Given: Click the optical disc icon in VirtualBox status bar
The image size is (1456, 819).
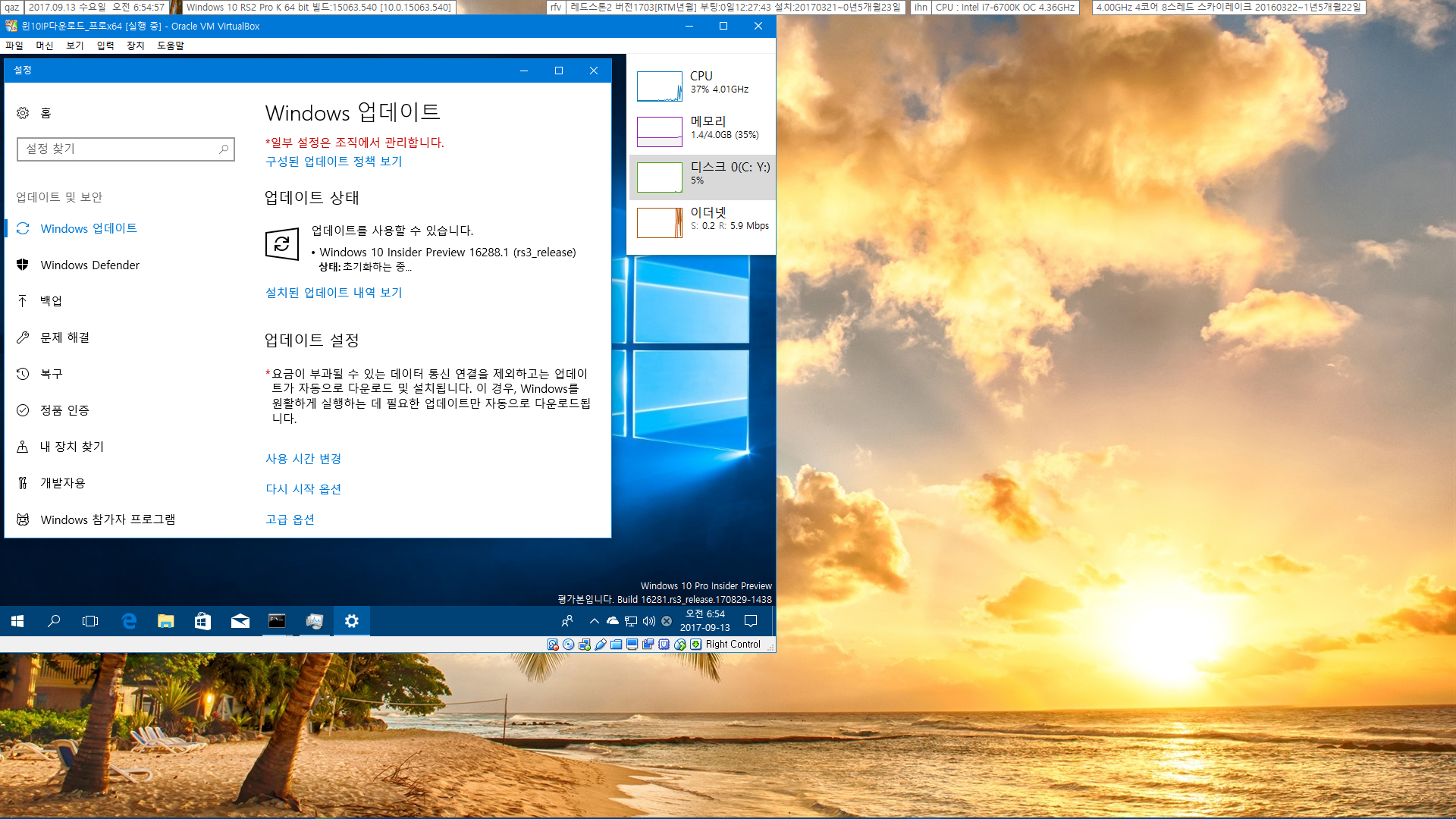Looking at the screenshot, I should point(569,645).
